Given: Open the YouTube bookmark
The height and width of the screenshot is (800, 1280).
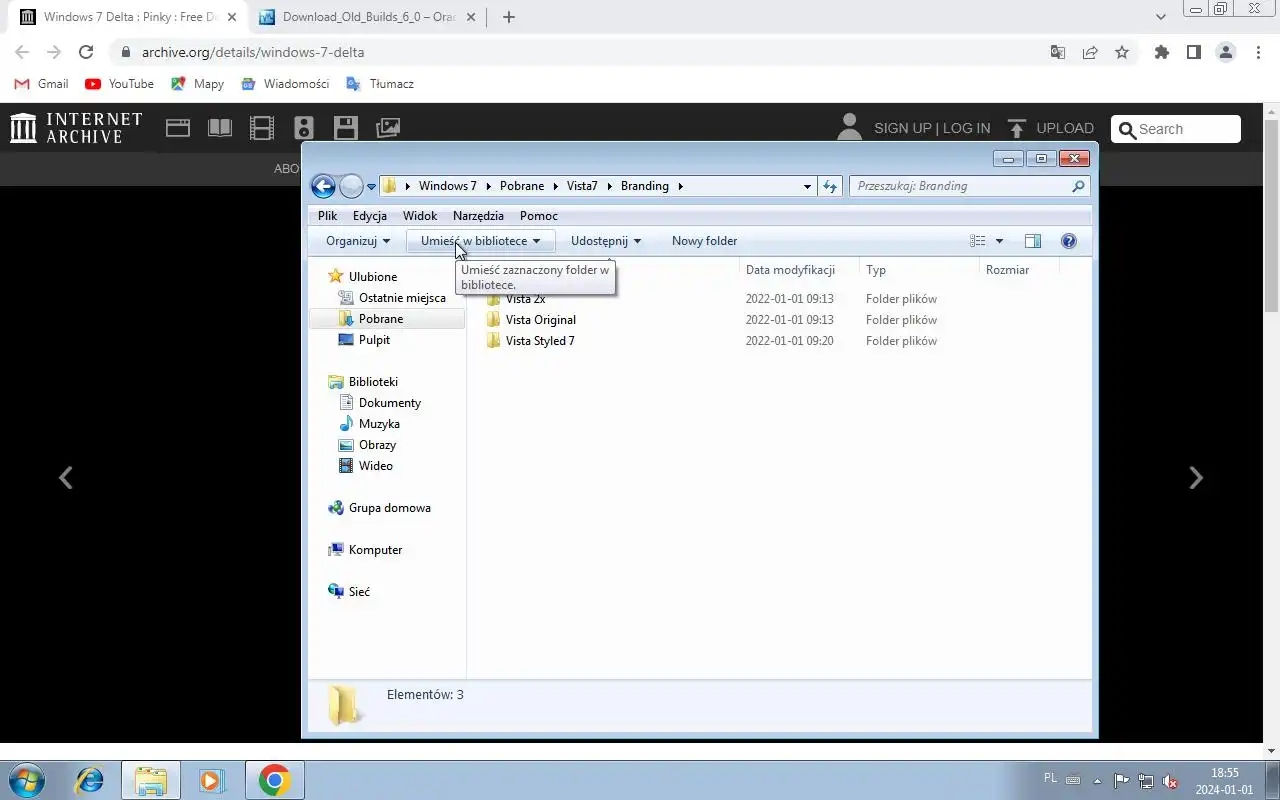Looking at the screenshot, I should [x=120, y=84].
